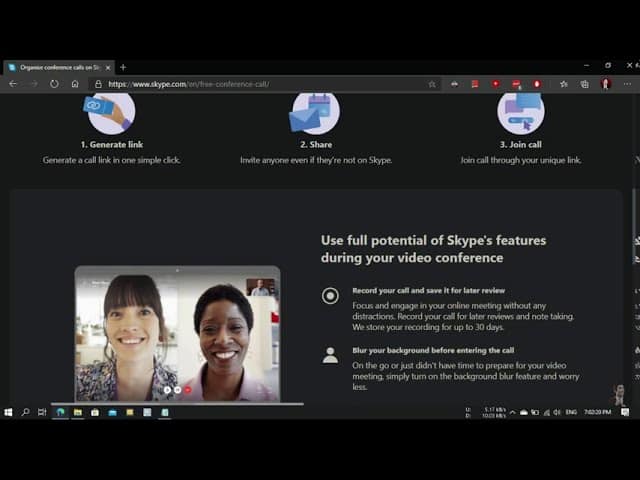Click 'Generate a call link in one simple click' text
Image resolution: width=640 pixels, height=480 pixels.
tap(111, 160)
